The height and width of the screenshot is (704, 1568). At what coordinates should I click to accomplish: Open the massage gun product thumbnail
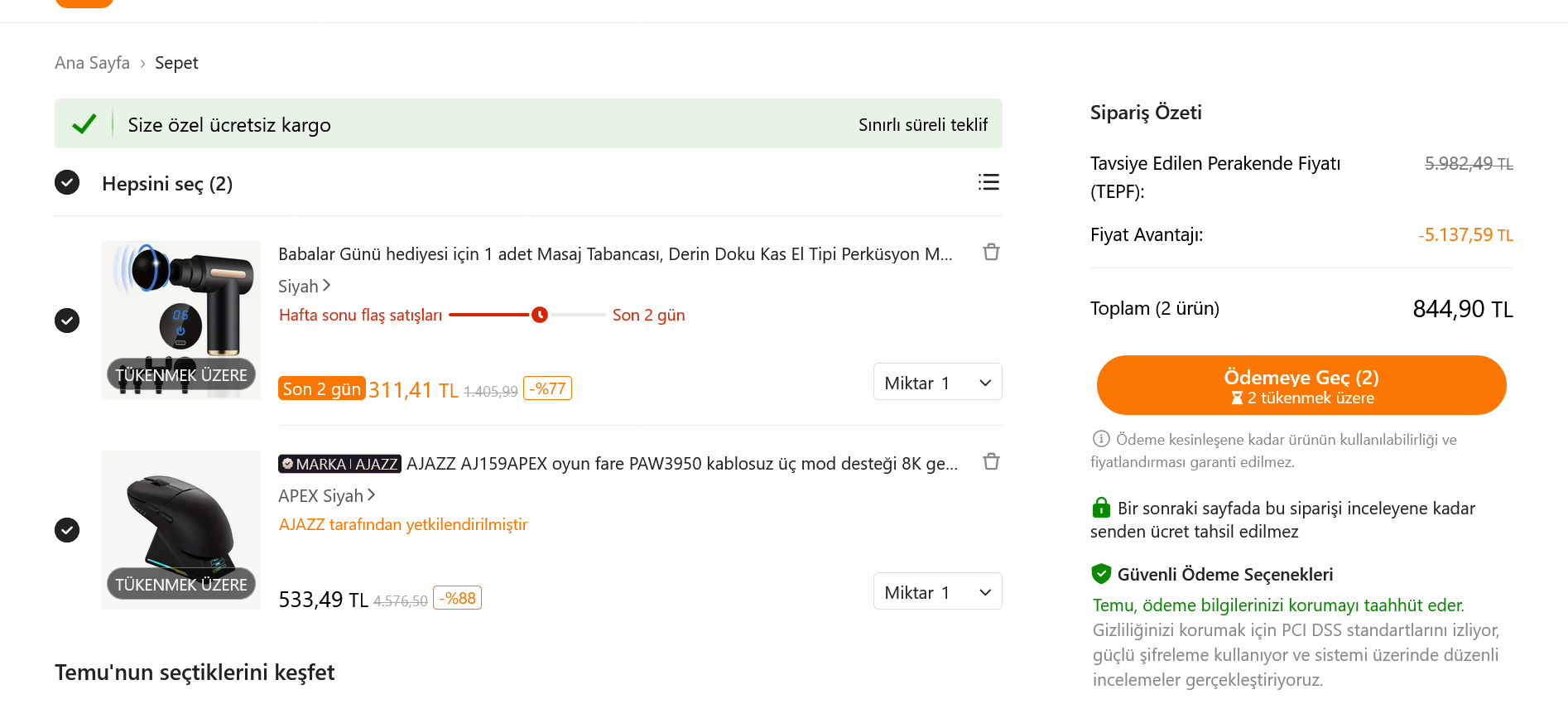click(x=181, y=321)
